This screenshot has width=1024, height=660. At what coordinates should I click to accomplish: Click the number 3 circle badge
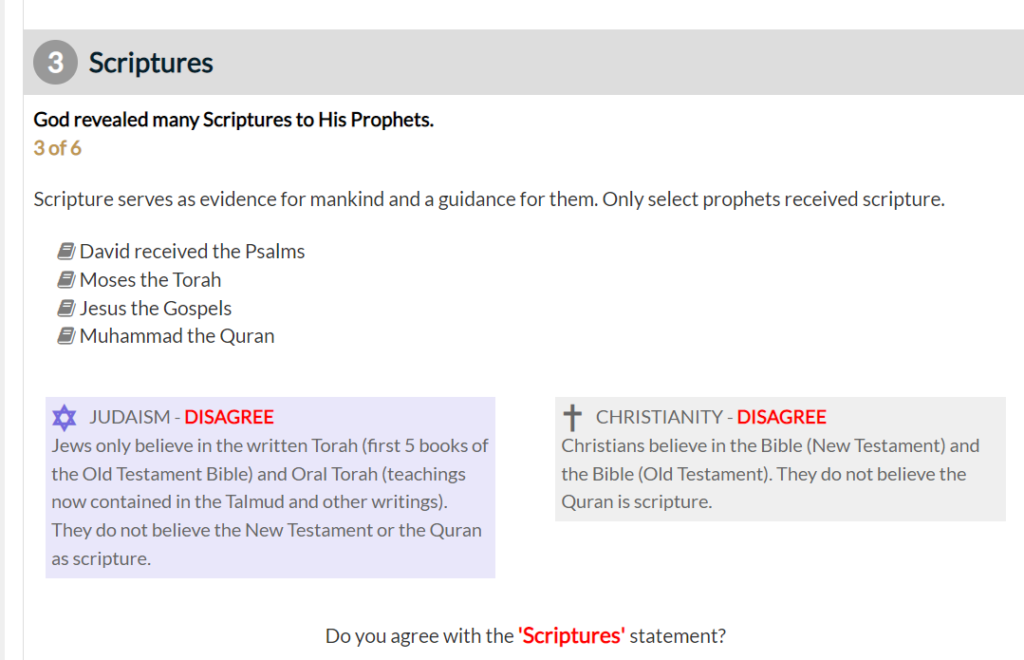tap(56, 63)
